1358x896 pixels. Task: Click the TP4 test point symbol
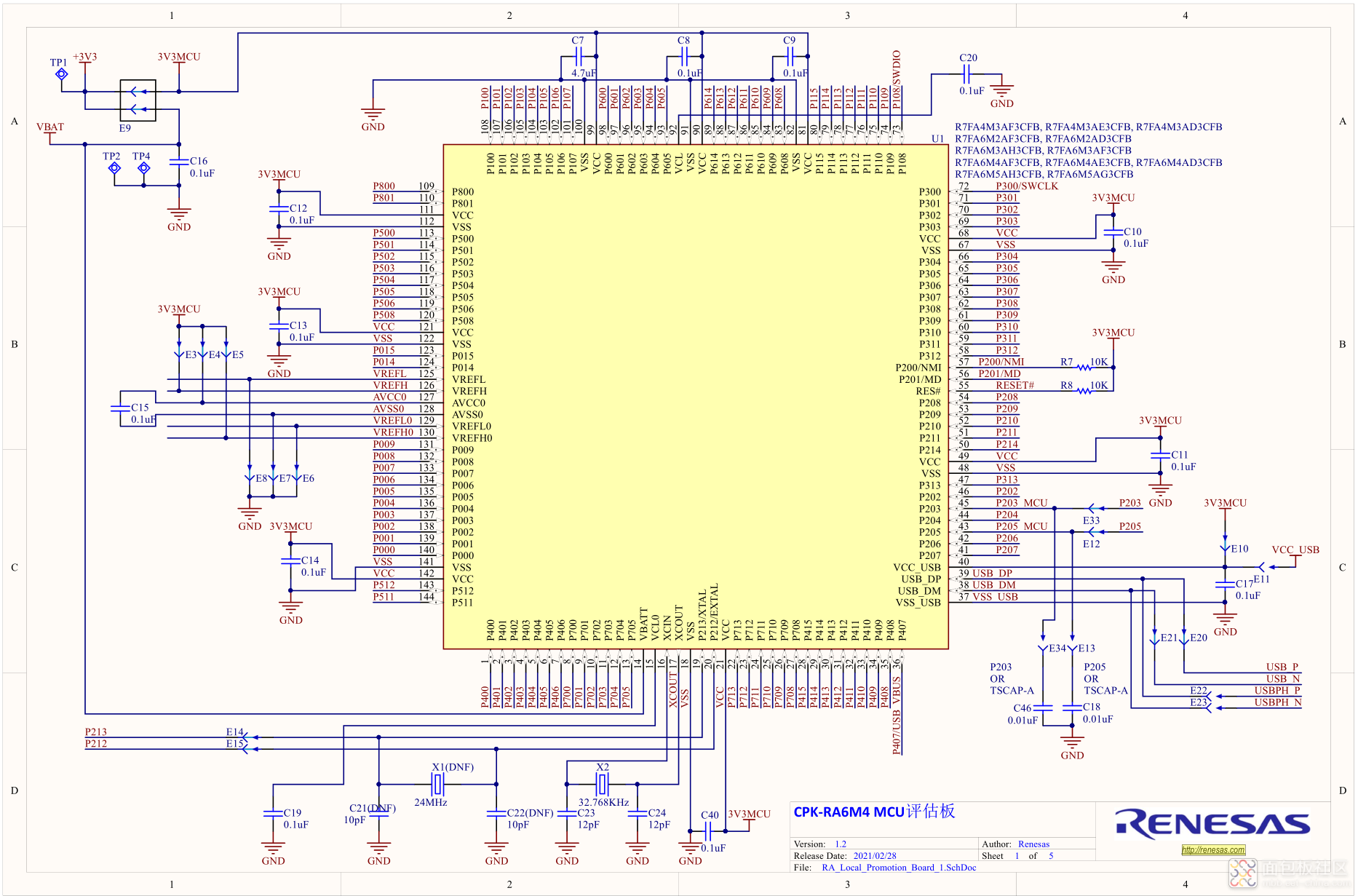point(144,167)
